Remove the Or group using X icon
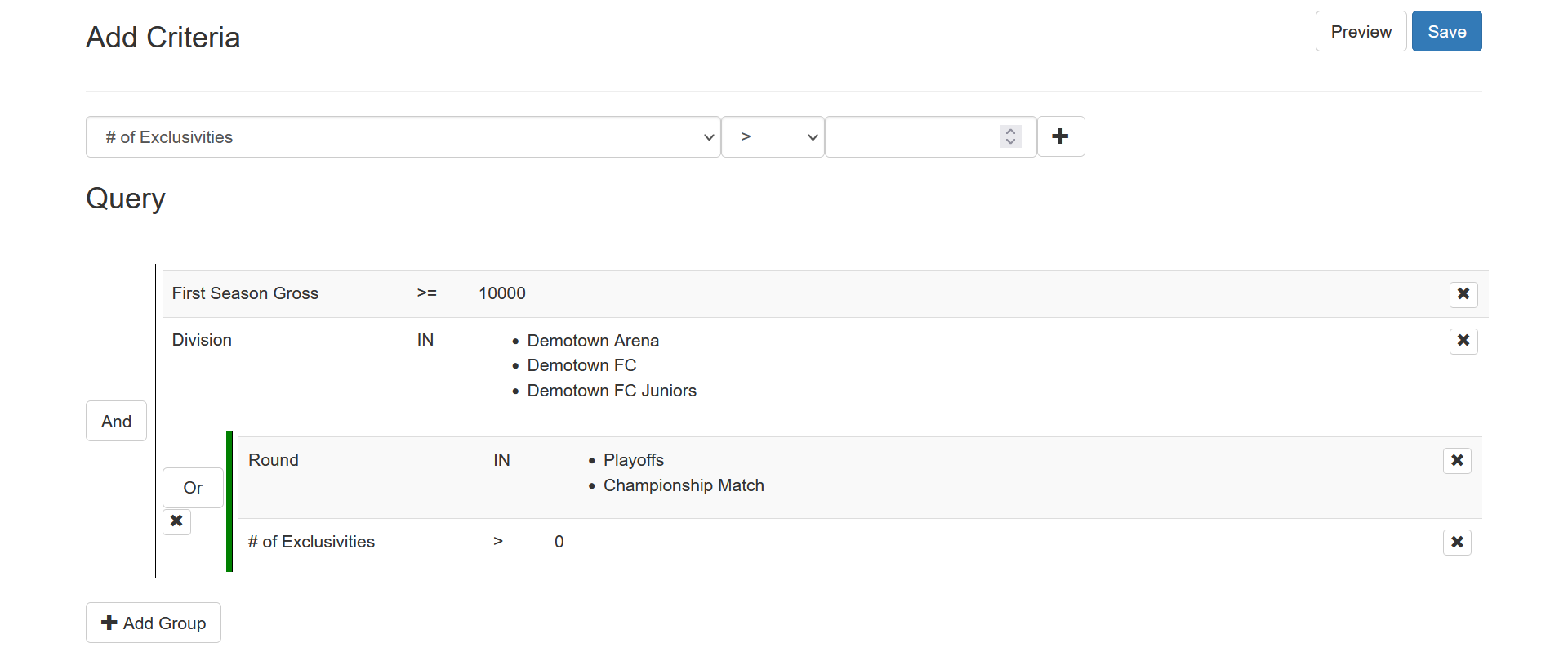Screen dimensions: 1568x657 pos(176,521)
